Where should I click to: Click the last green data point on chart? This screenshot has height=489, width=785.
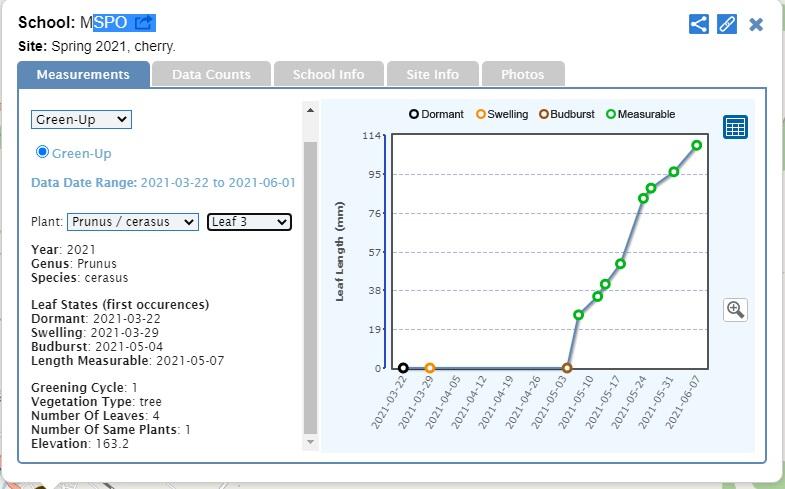point(696,145)
